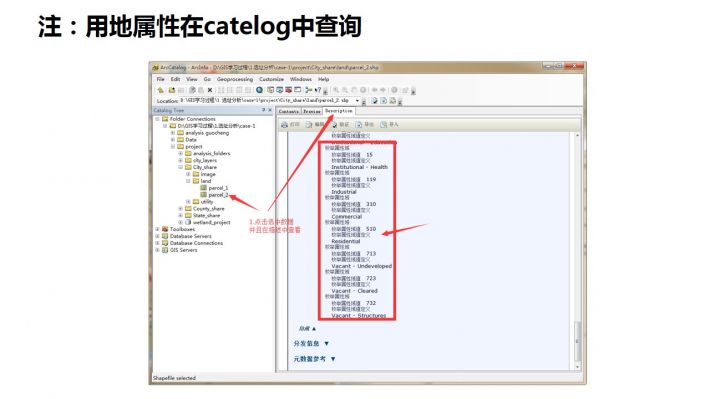The width and height of the screenshot is (710, 399).
Task: Switch to the Contents tab
Action: (x=289, y=111)
